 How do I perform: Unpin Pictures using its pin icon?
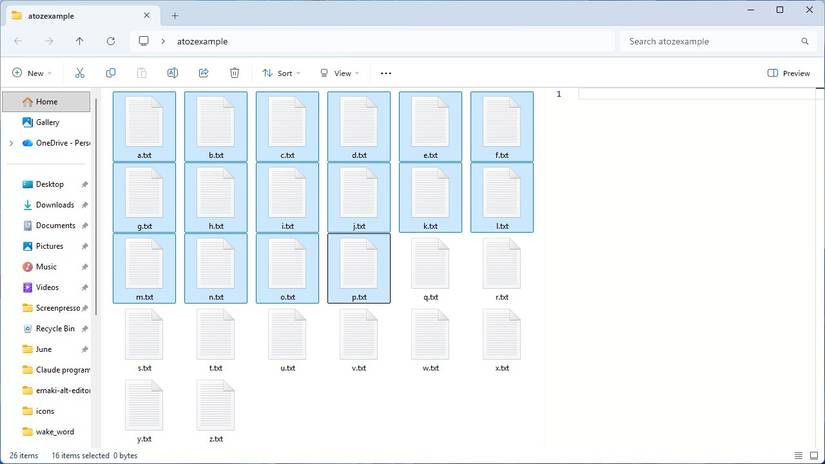[x=85, y=246]
